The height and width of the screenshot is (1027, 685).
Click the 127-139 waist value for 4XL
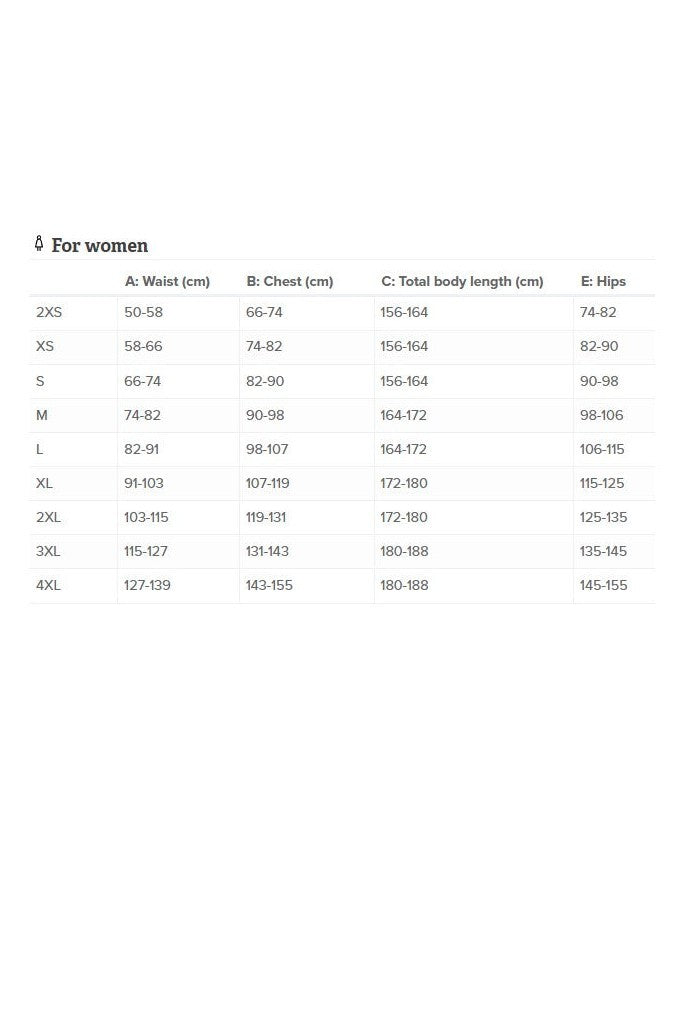[147, 586]
